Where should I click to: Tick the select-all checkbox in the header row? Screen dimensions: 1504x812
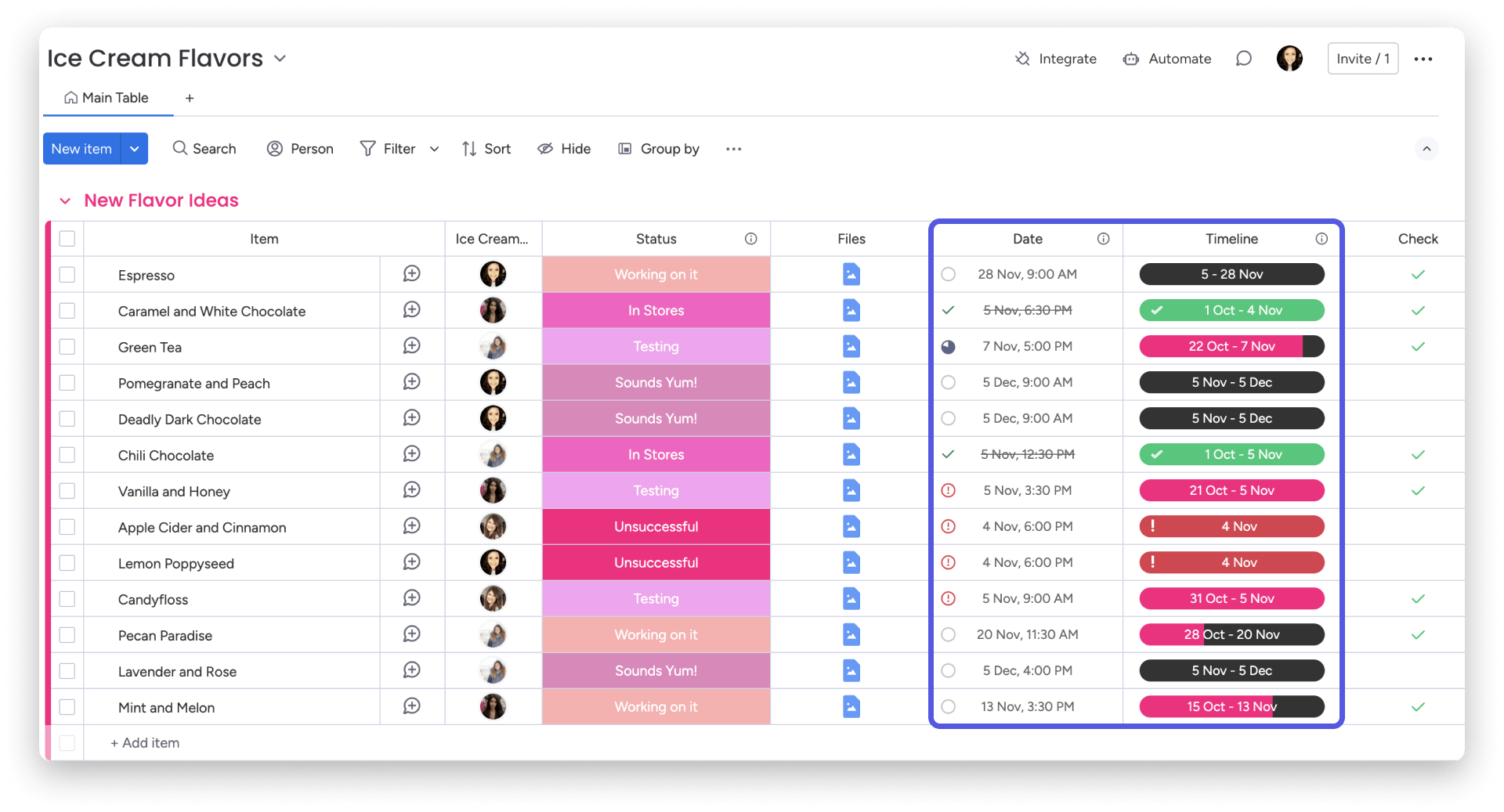(67, 239)
